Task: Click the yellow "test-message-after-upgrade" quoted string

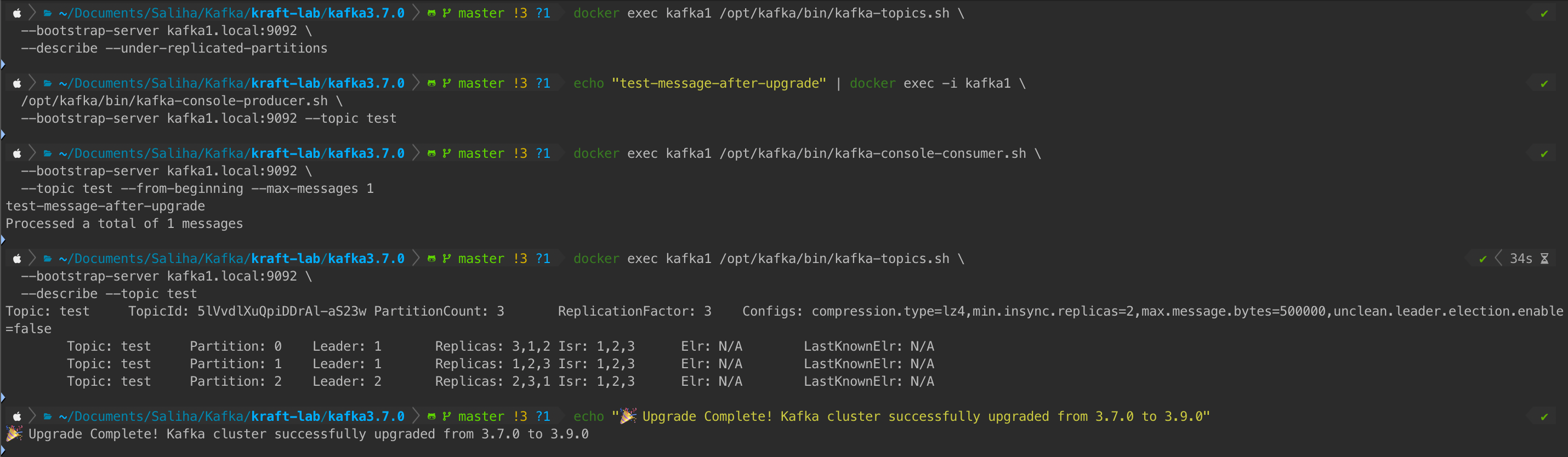Action: coord(718,83)
